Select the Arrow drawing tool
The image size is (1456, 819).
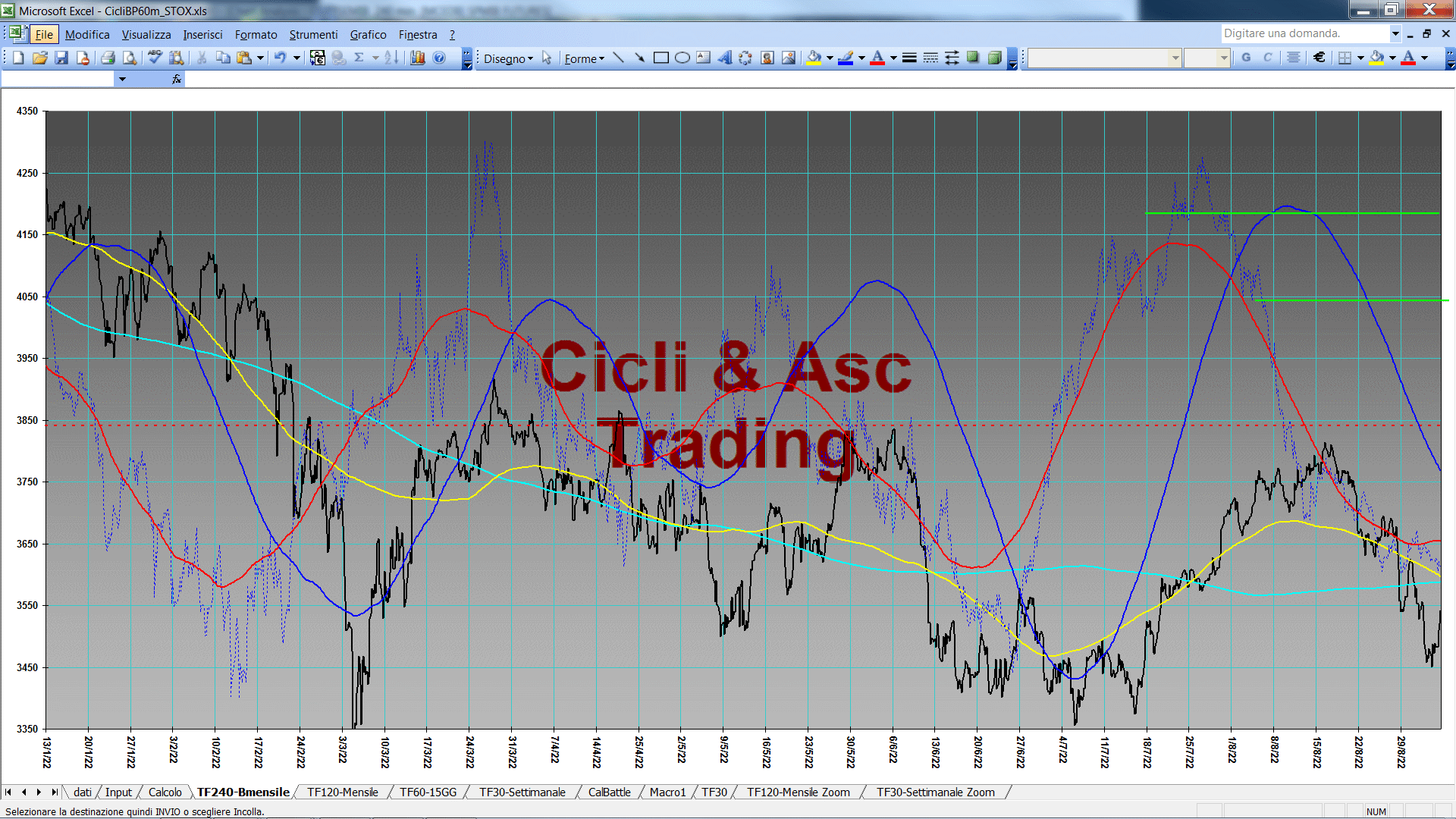(x=639, y=58)
